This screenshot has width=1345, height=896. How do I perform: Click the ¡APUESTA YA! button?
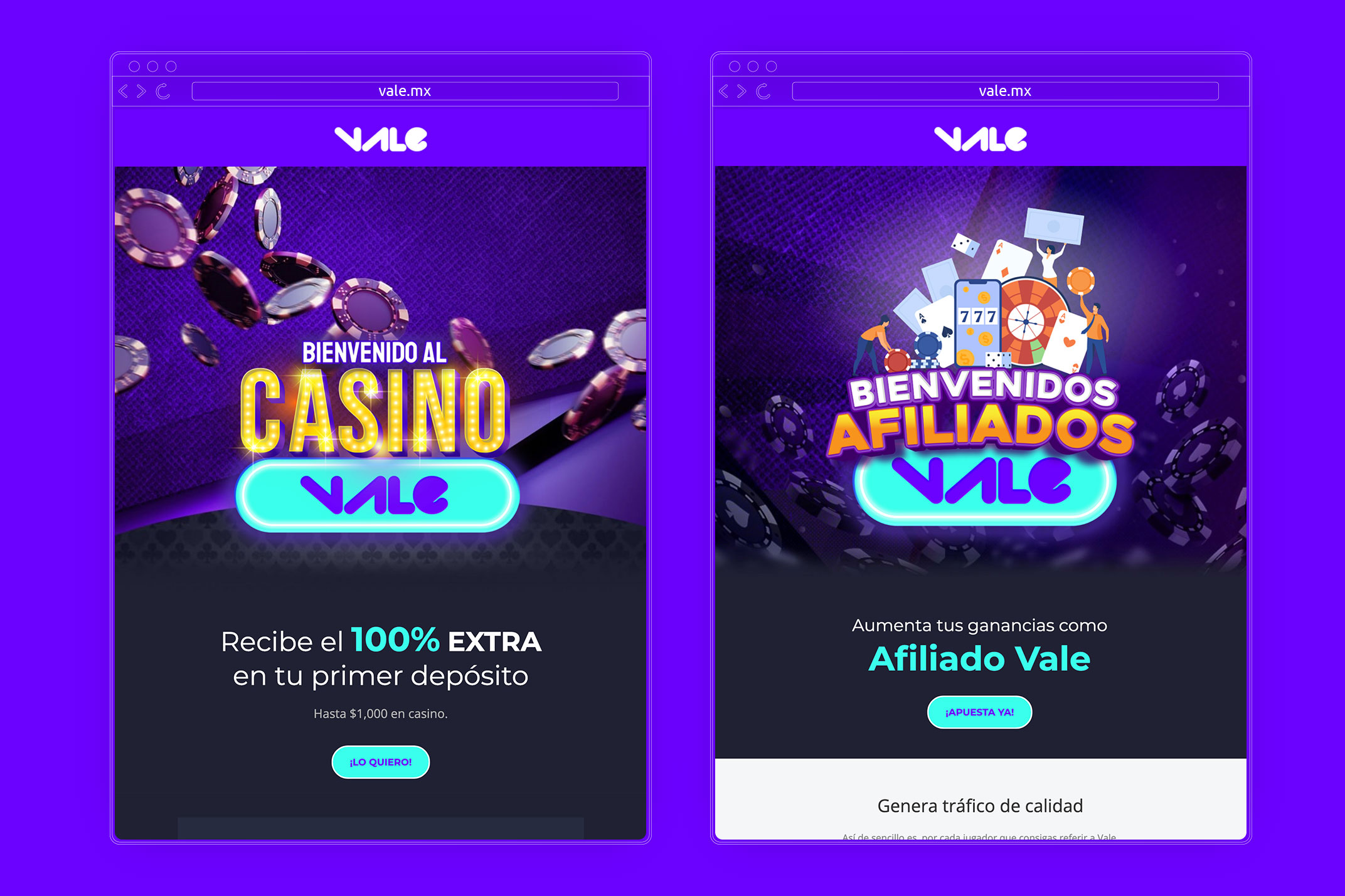coord(980,712)
